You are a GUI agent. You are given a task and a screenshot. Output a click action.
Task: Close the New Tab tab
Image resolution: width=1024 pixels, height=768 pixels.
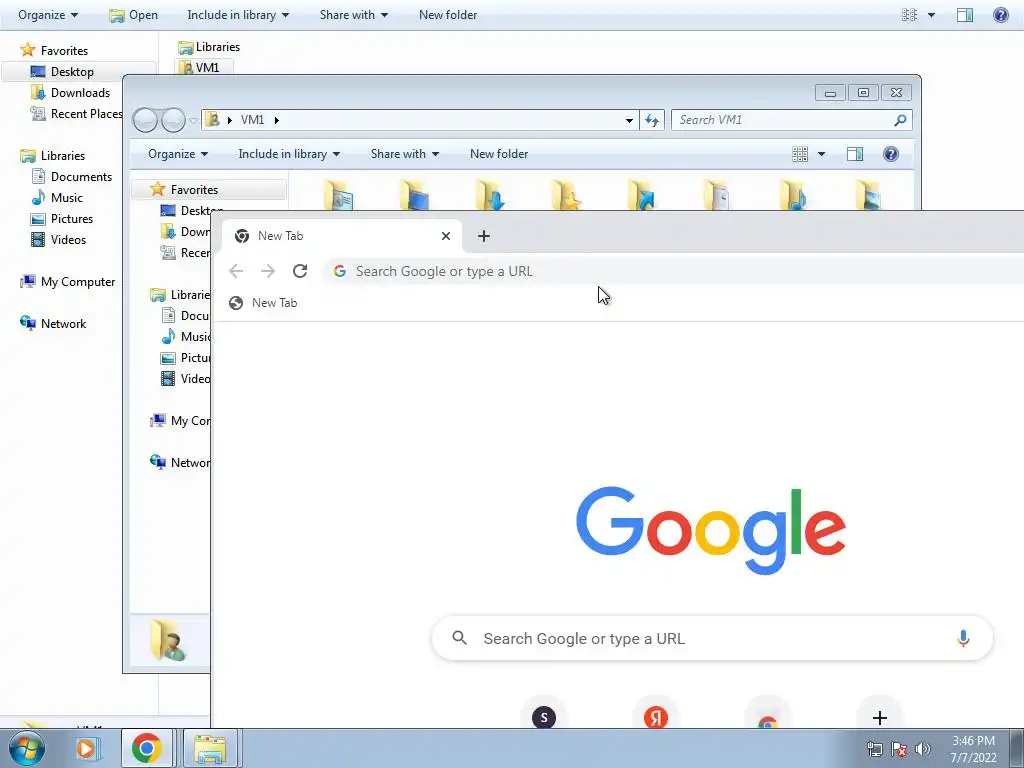pyautogui.click(x=446, y=236)
